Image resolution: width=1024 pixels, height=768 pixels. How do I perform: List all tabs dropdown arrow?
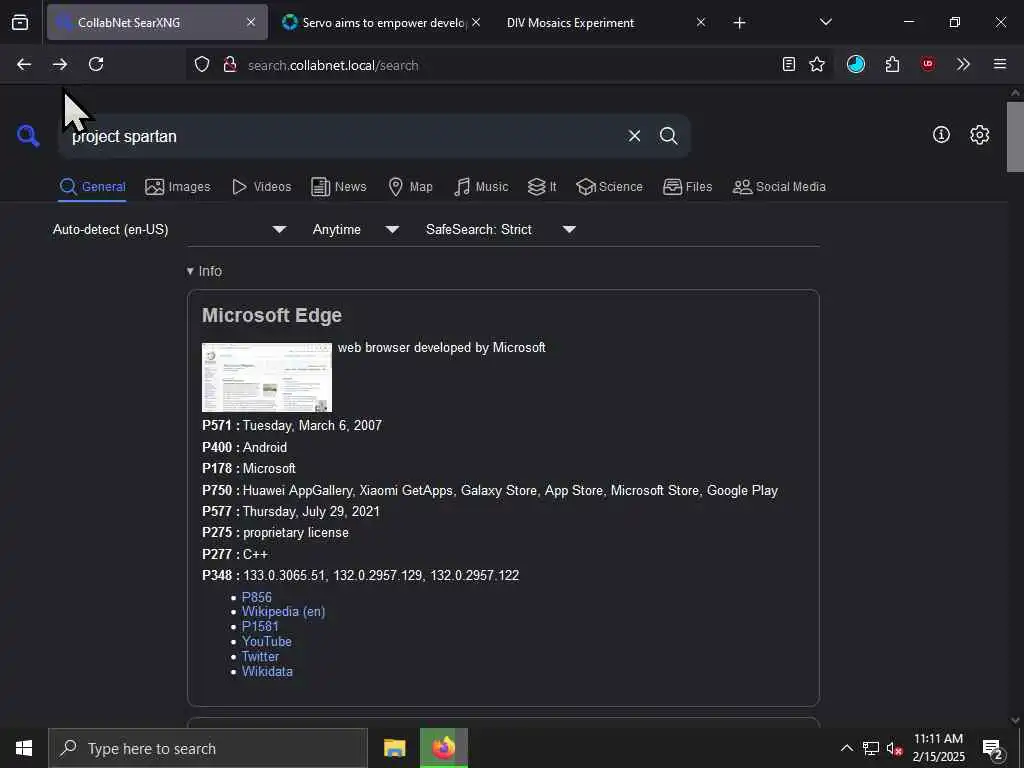pos(825,23)
